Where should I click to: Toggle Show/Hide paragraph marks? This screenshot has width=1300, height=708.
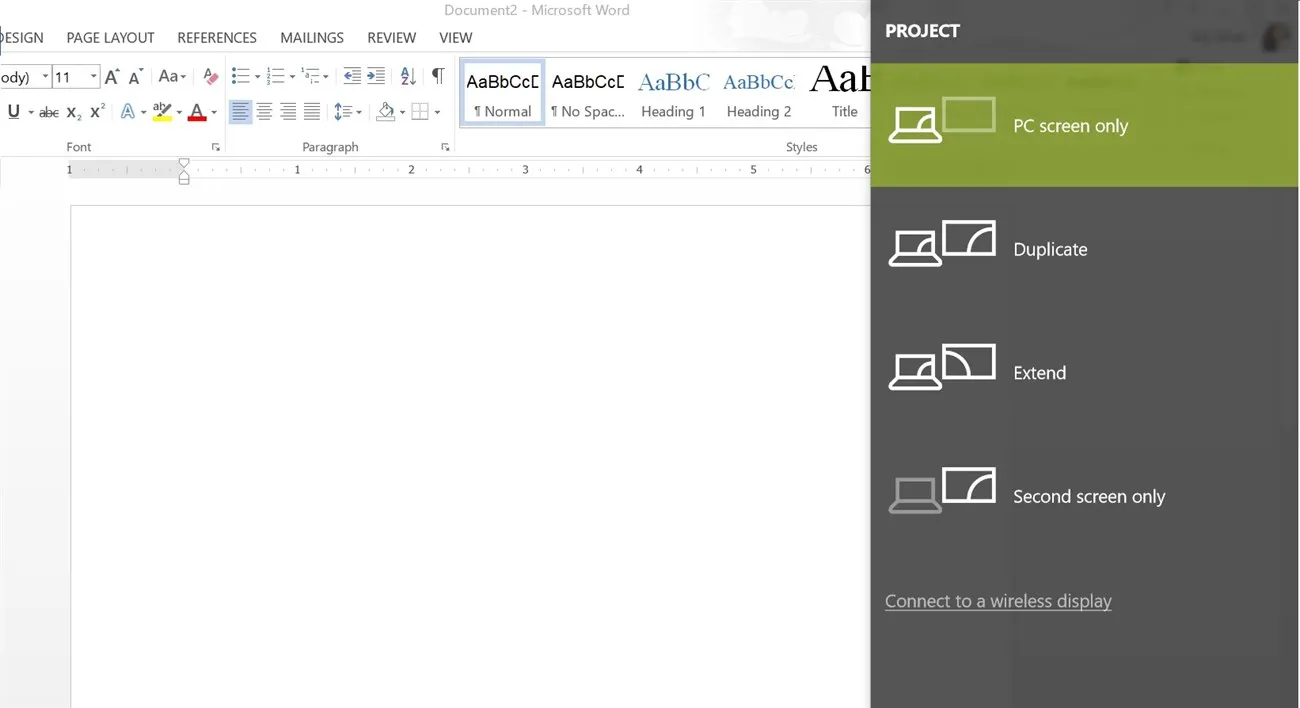(437, 76)
